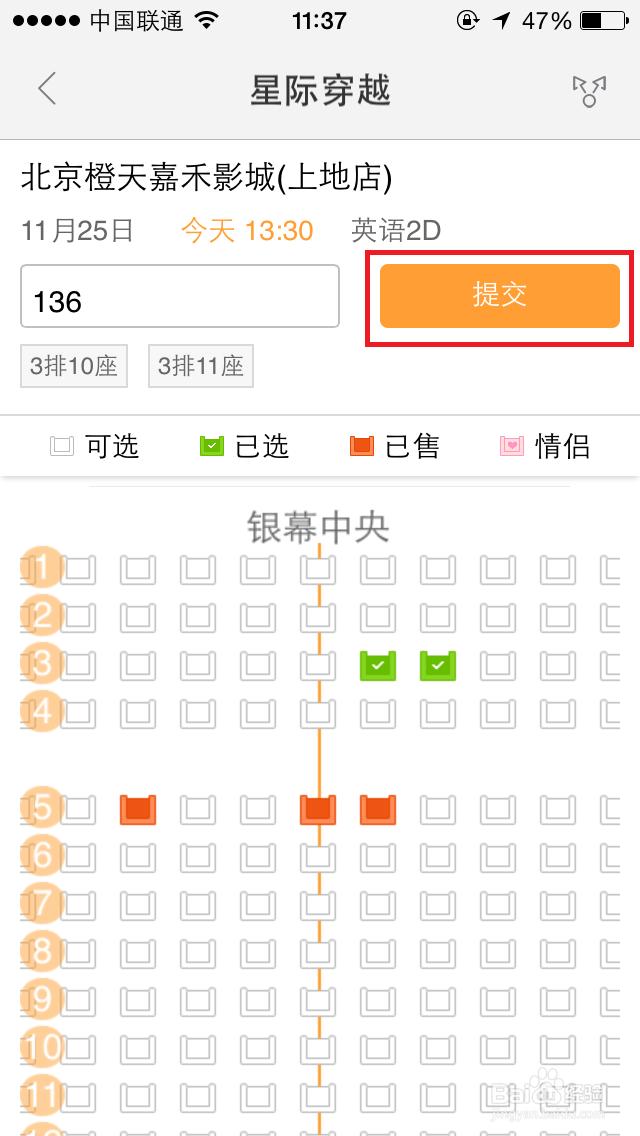Tap the 已售 sold legend icon
640x1136 pixels.
(x=362, y=446)
